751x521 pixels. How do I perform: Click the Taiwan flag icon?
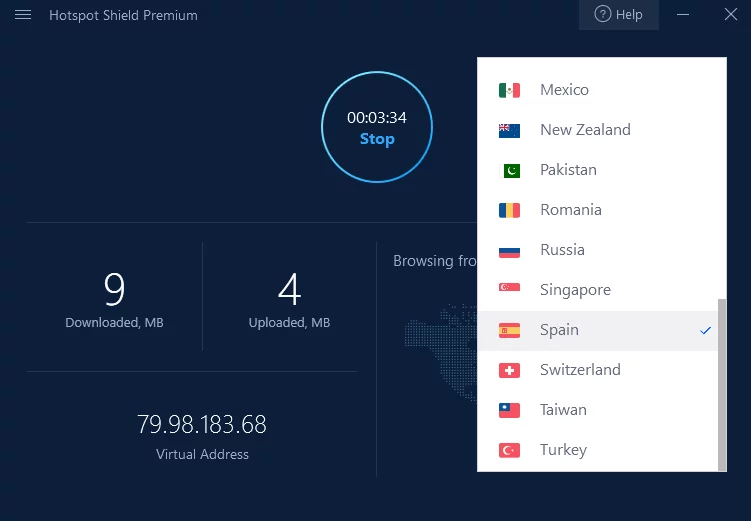(x=509, y=410)
